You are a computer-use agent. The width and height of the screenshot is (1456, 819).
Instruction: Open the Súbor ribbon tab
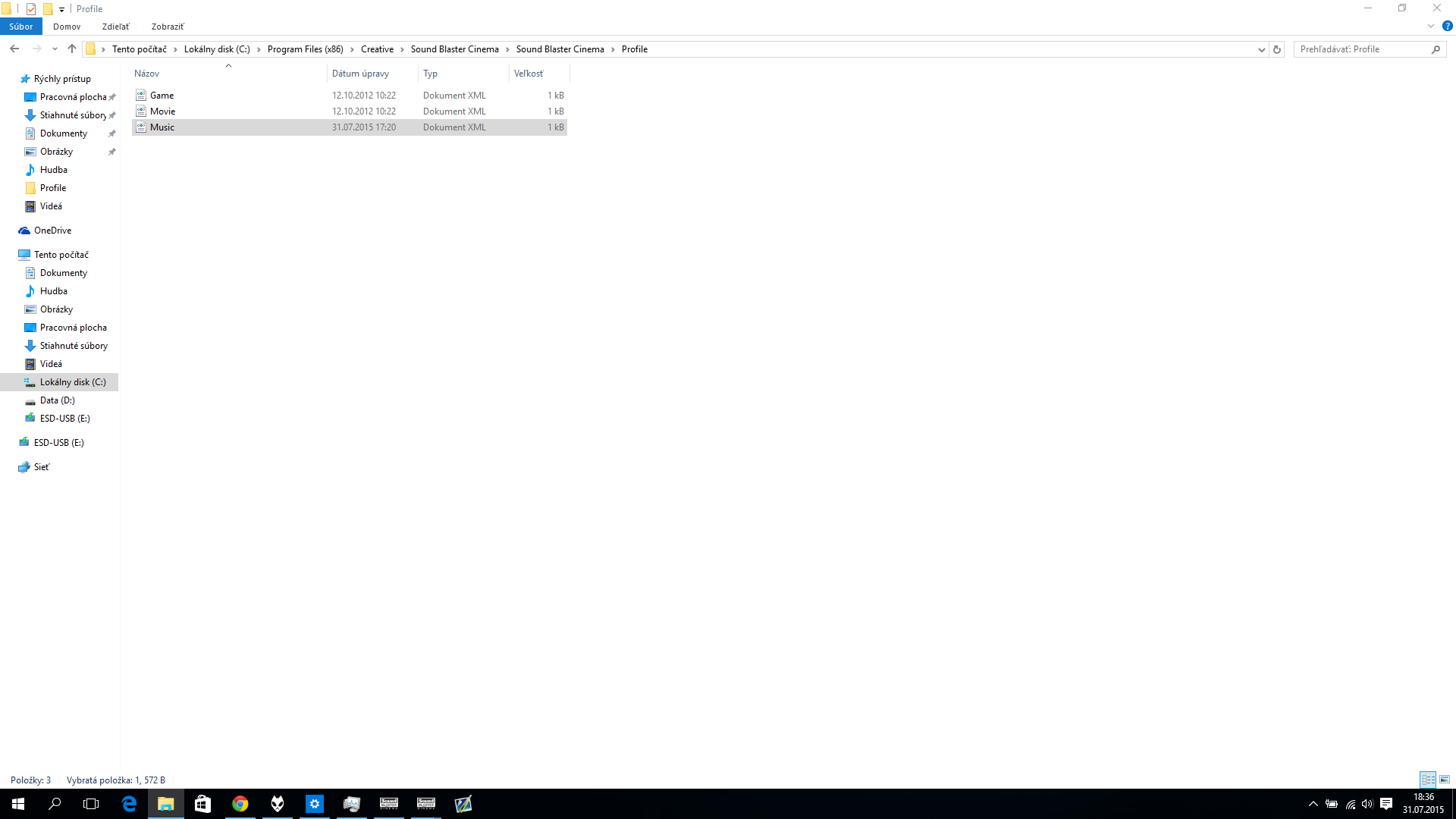[20, 27]
